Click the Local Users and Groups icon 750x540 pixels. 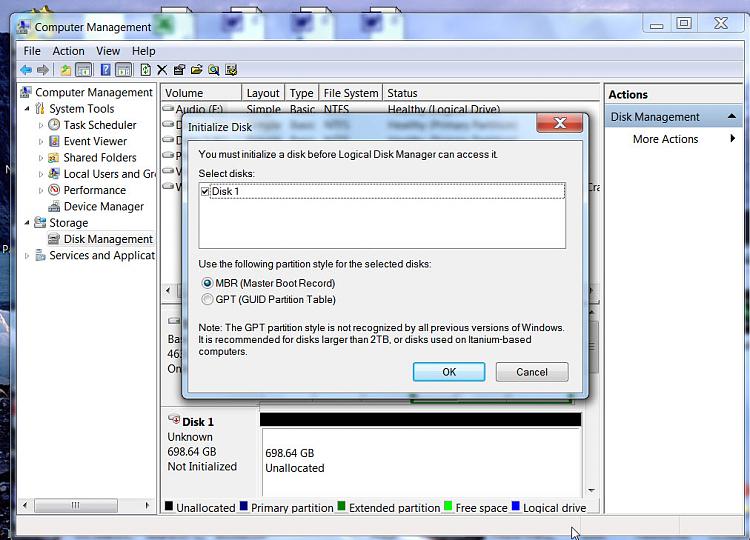tap(54, 174)
